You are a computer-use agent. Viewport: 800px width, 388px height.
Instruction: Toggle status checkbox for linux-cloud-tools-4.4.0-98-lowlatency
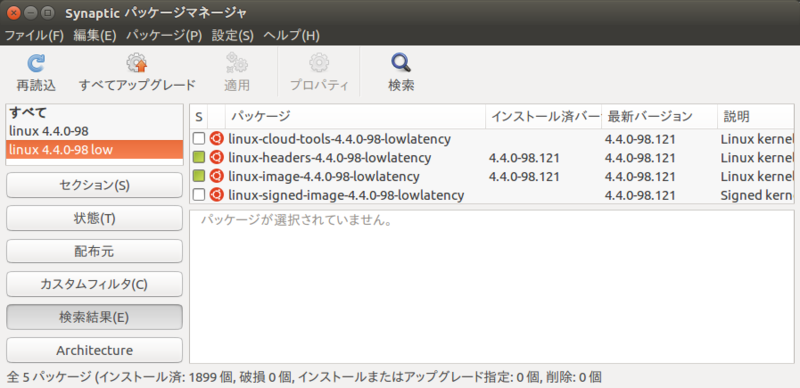coord(199,138)
